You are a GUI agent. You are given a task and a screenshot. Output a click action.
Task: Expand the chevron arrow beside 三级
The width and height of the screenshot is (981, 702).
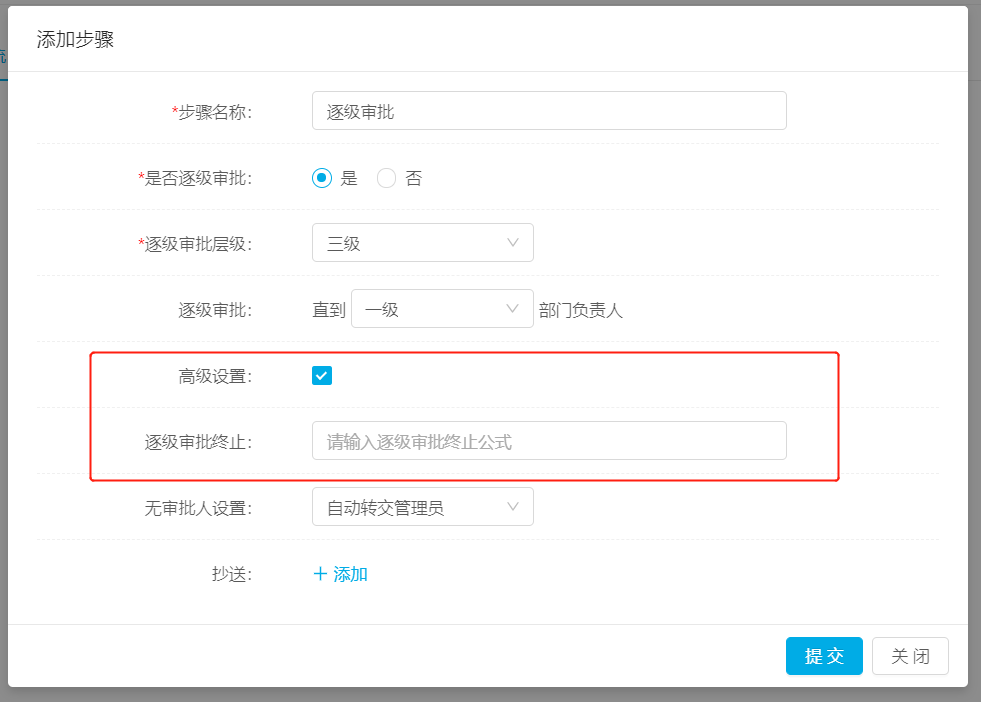[513, 243]
